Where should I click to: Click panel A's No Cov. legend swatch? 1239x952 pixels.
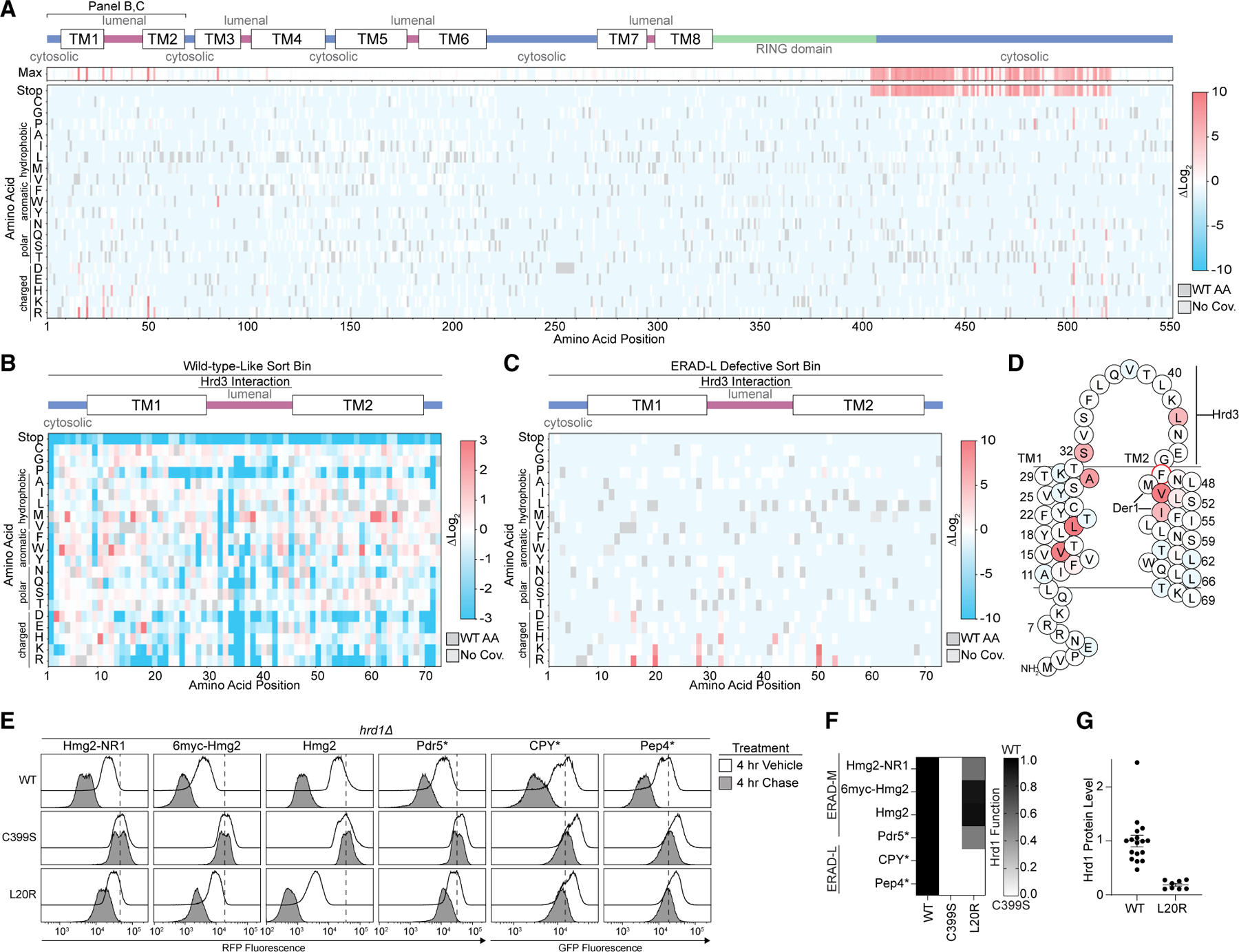coord(1184,306)
